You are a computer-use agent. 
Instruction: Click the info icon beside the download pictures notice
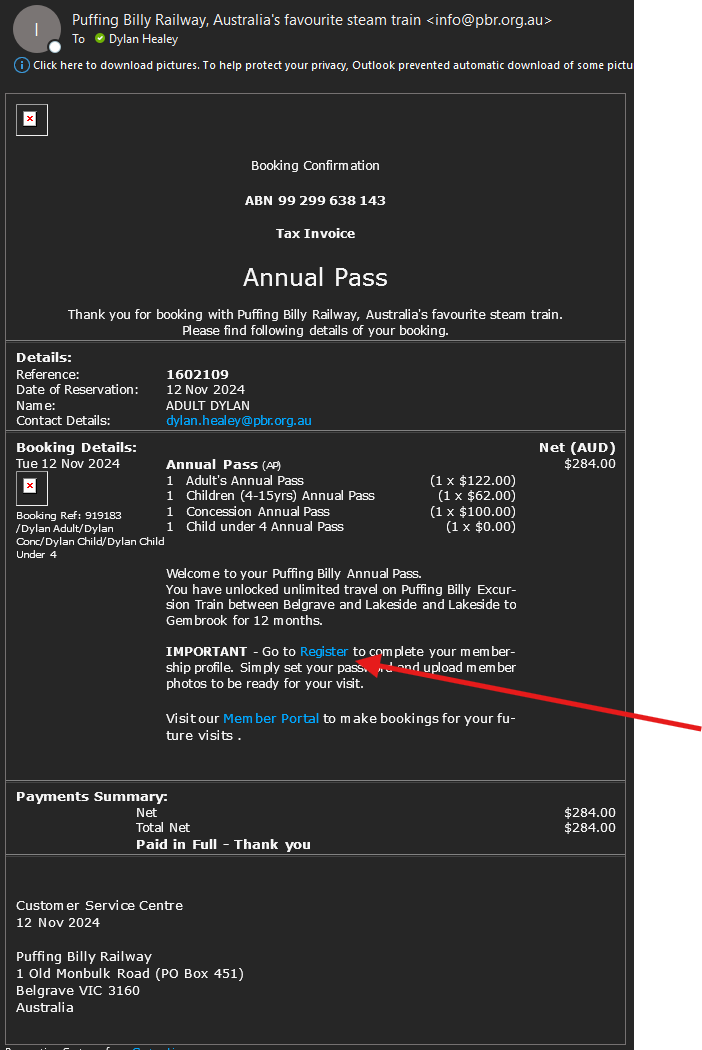[x=22, y=65]
